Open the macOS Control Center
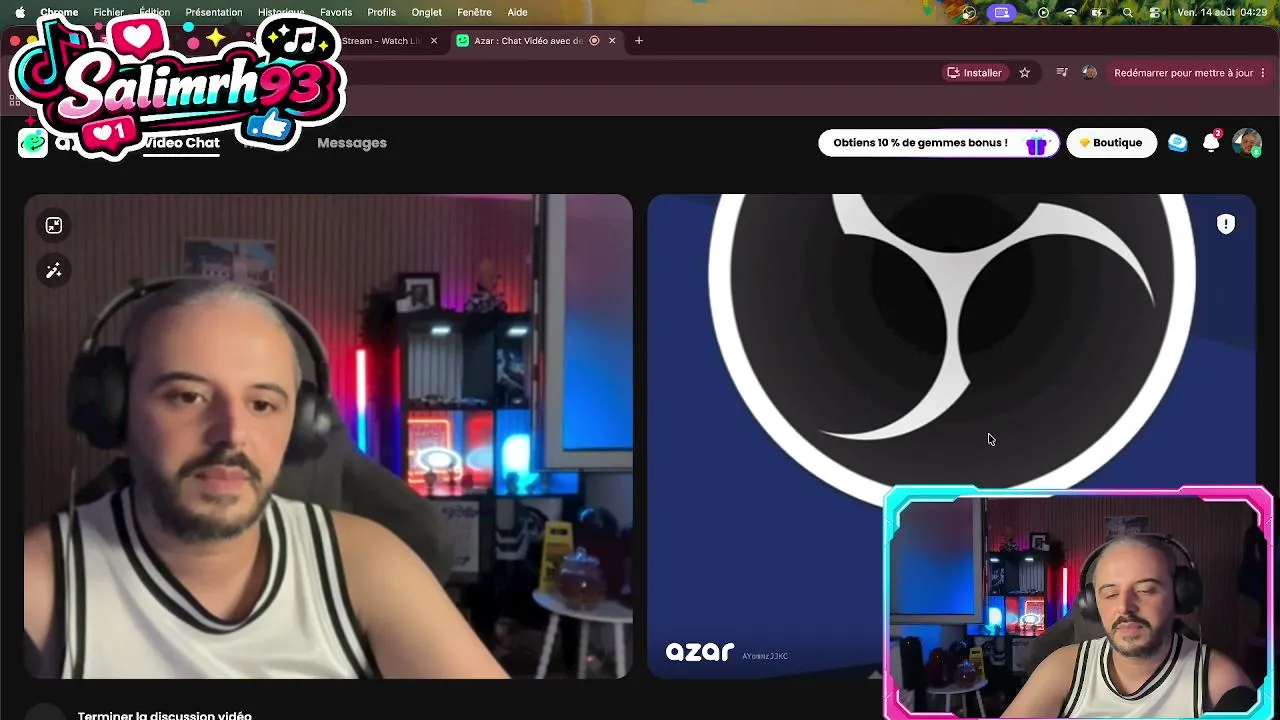Viewport: 1280px width, 720px height. (x=1155, y=12)
